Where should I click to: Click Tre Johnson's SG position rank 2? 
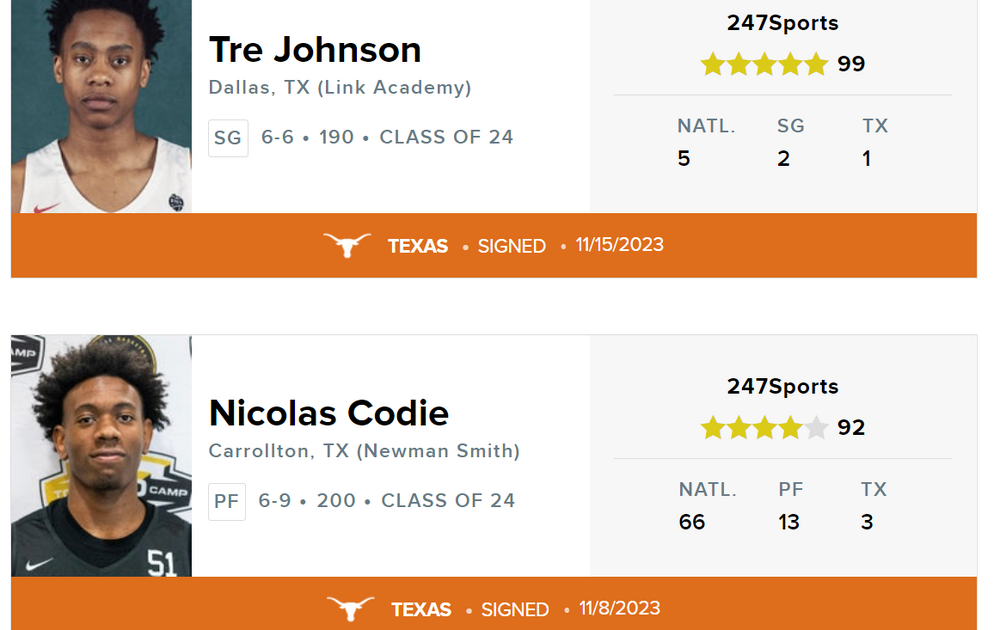[x=784, y=159]
